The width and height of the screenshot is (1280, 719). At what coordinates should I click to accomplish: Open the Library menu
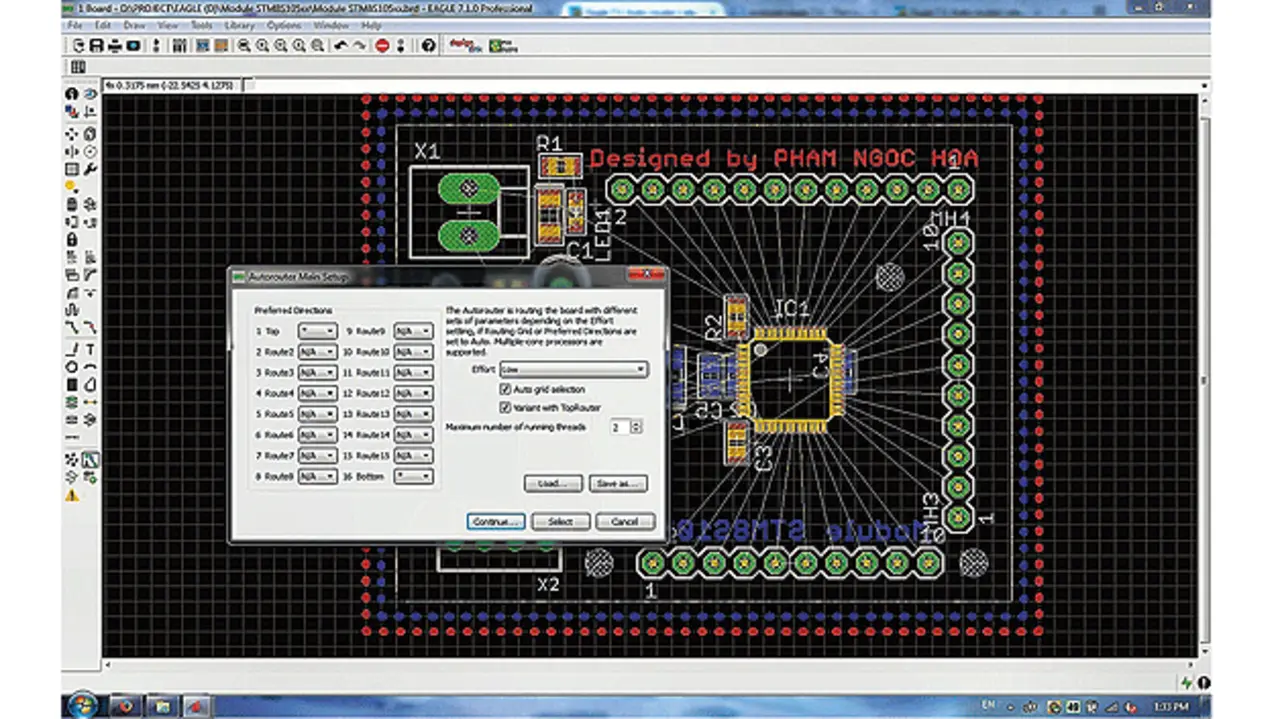[x=239, y=25]
